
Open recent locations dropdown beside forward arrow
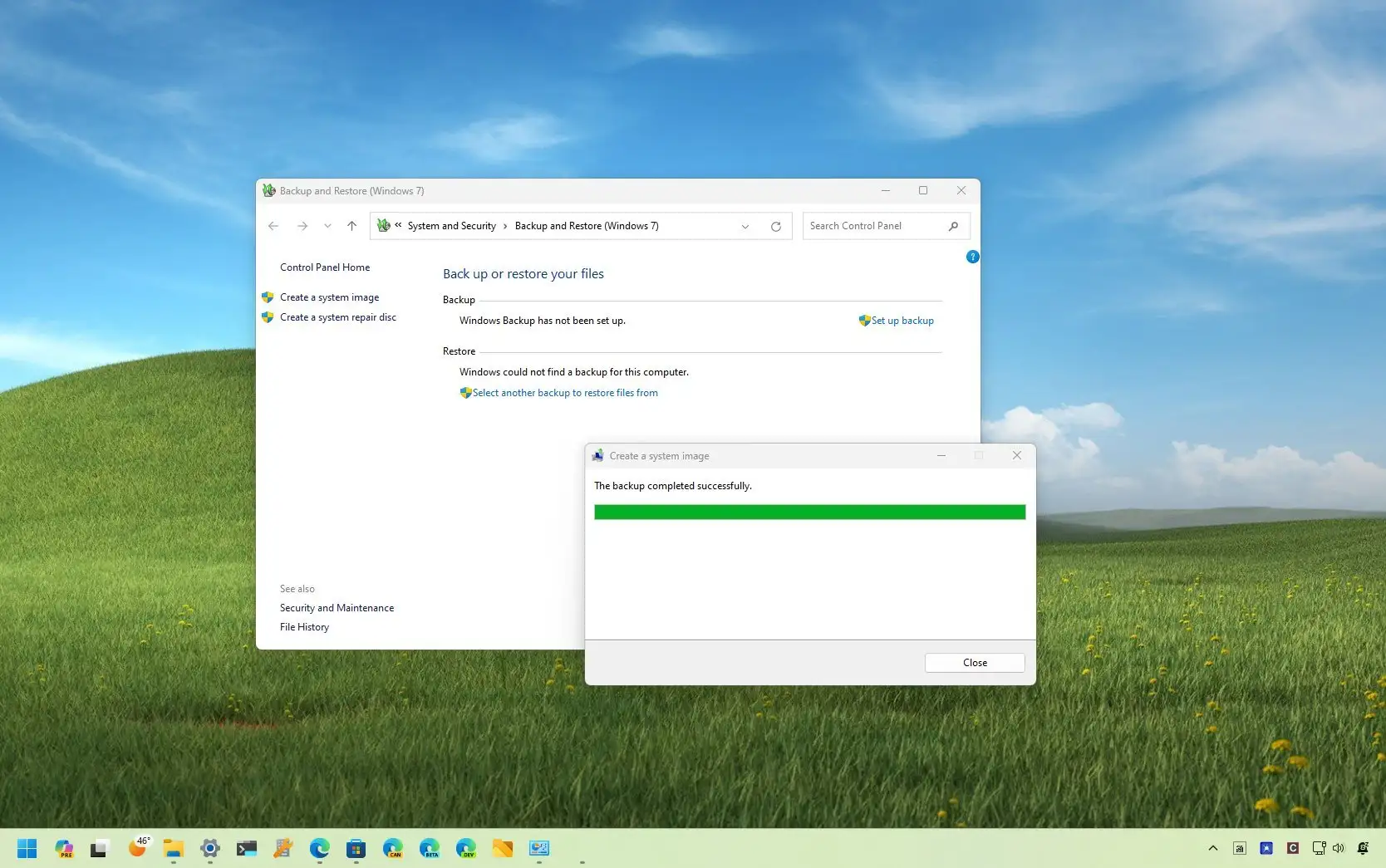pyautogui.click(x=327, y=226)
